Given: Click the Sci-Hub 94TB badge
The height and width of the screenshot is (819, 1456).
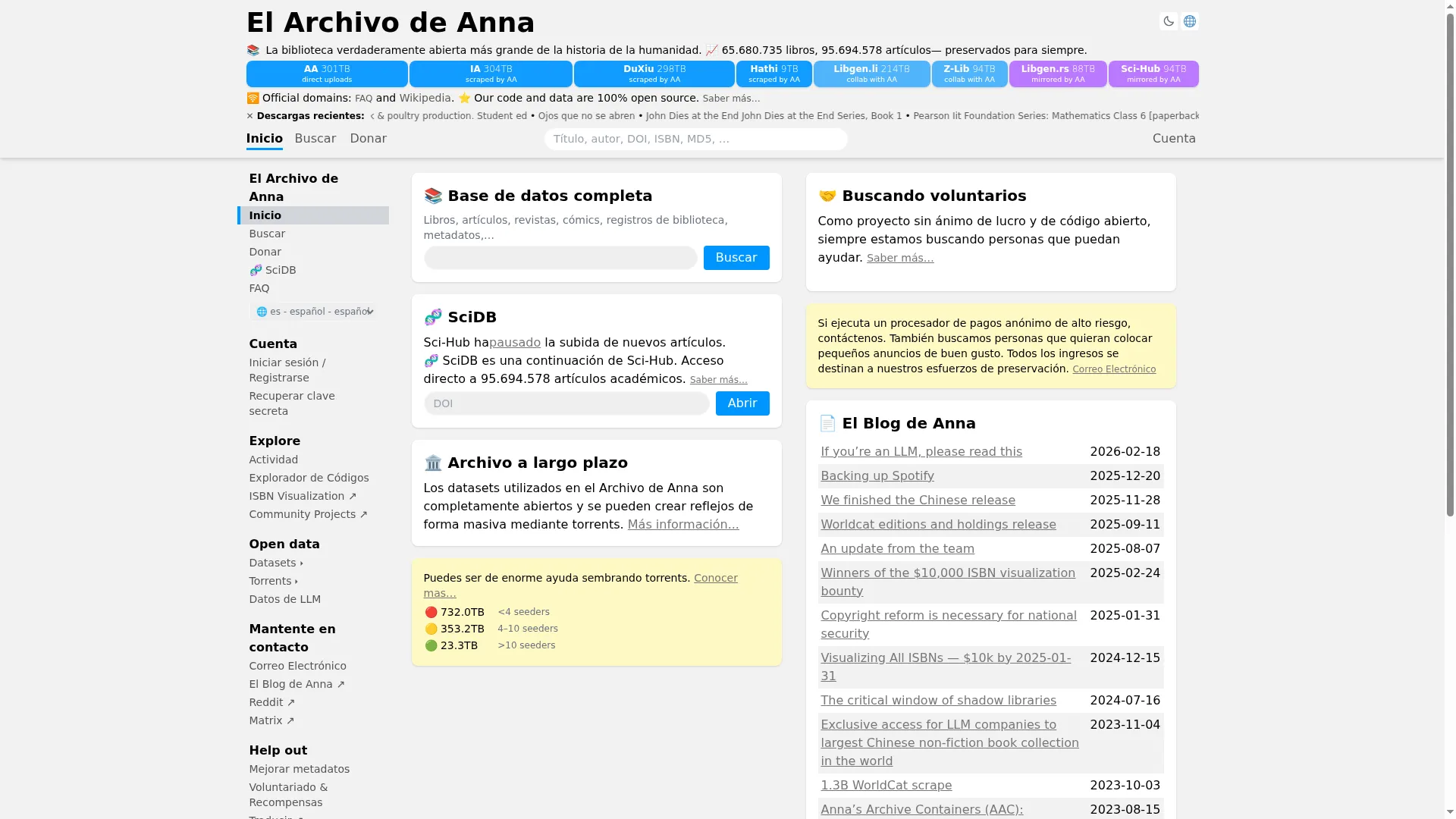Looking at the screenshot, I should tap(1153, 74).
